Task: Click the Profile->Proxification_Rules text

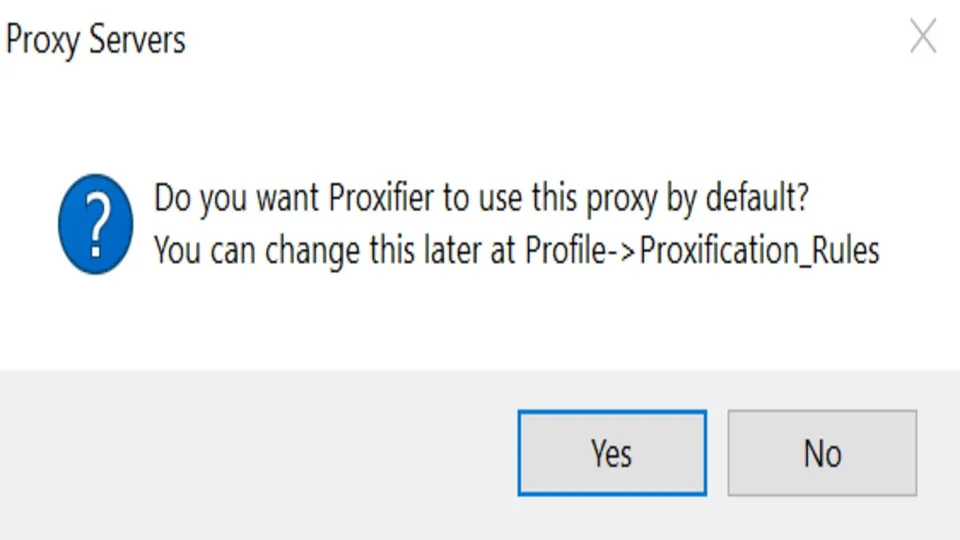Action: pos(702,250)
